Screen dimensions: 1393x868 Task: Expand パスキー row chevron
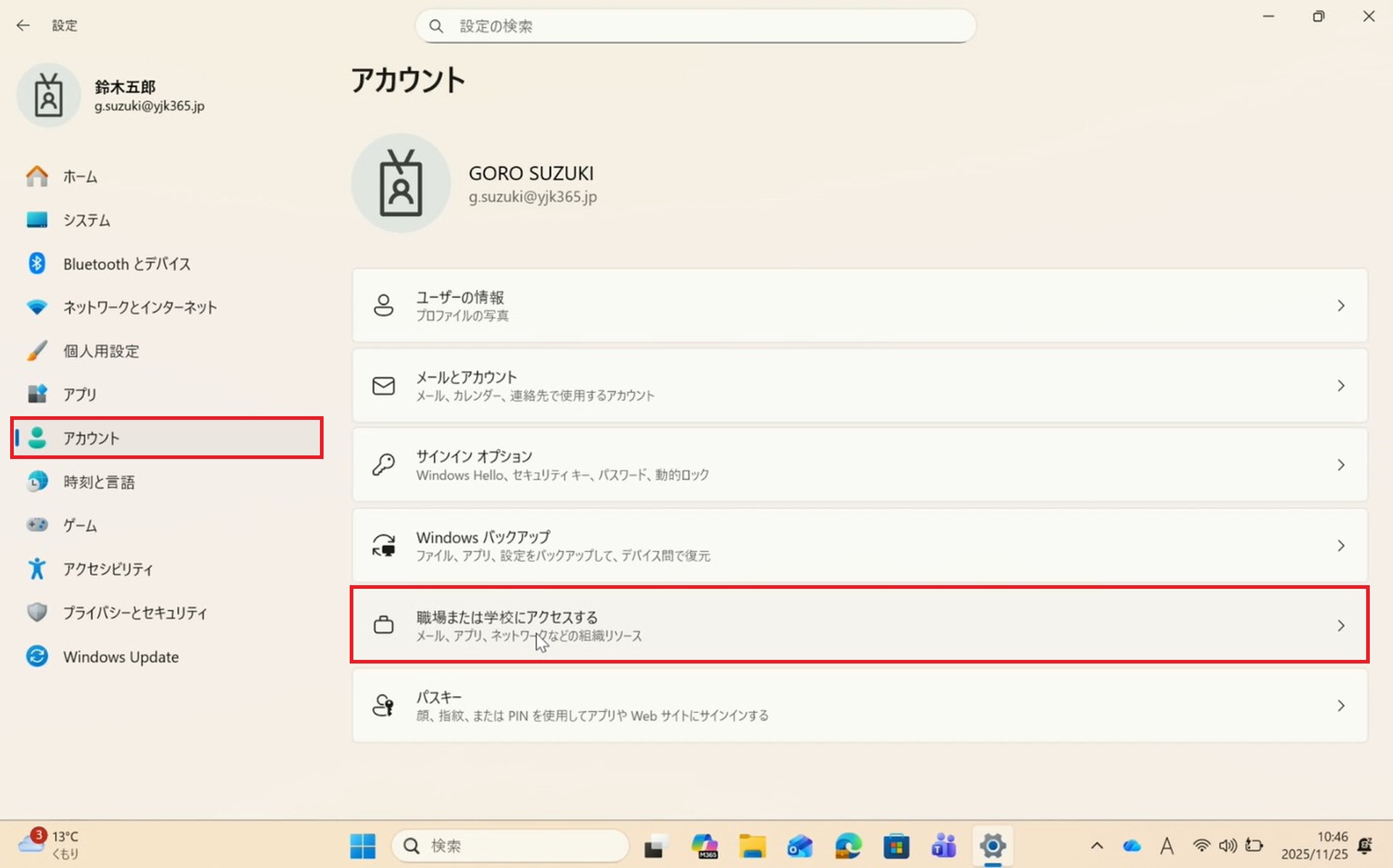click(1340, 706)
